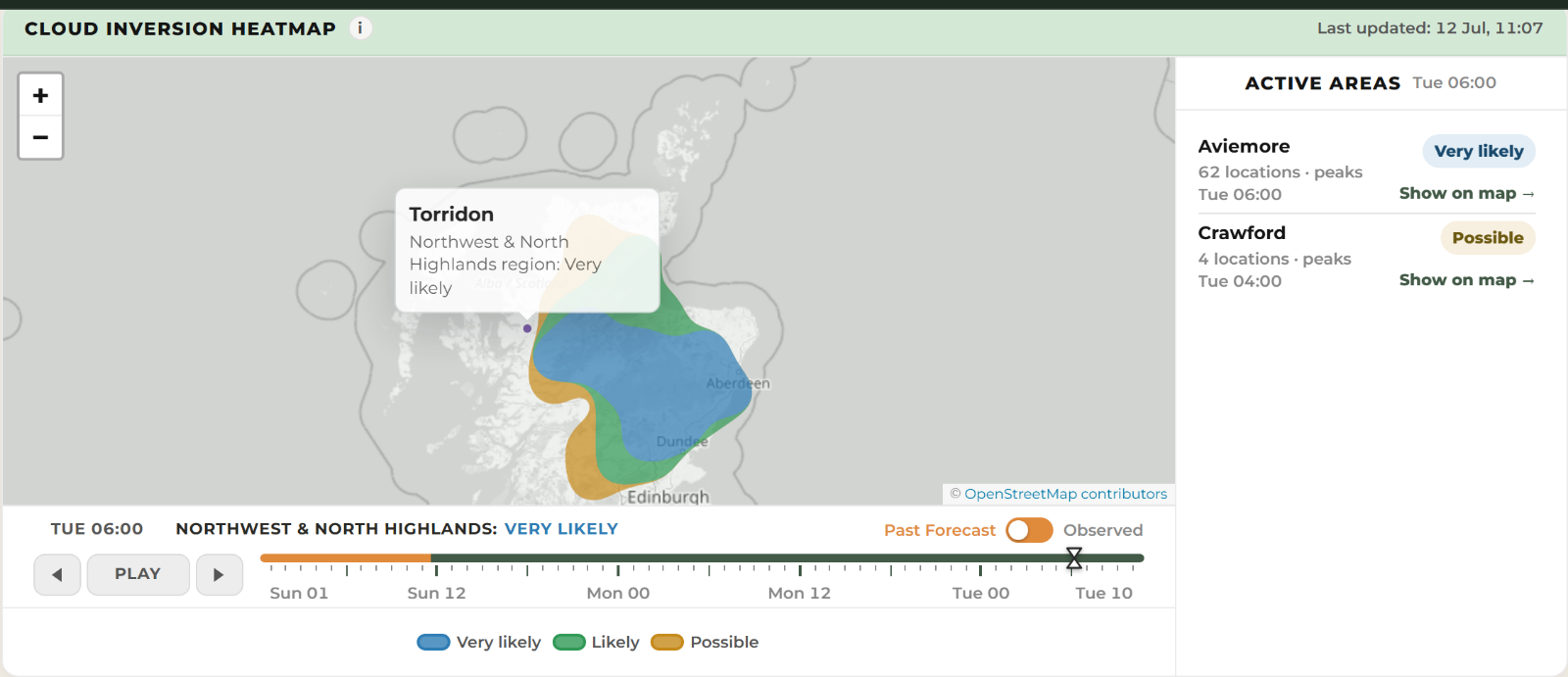This screenshot has height=677, width=1568.
Task: Open the OpenStreetMap contributors link
Action: coord(1065,494)
